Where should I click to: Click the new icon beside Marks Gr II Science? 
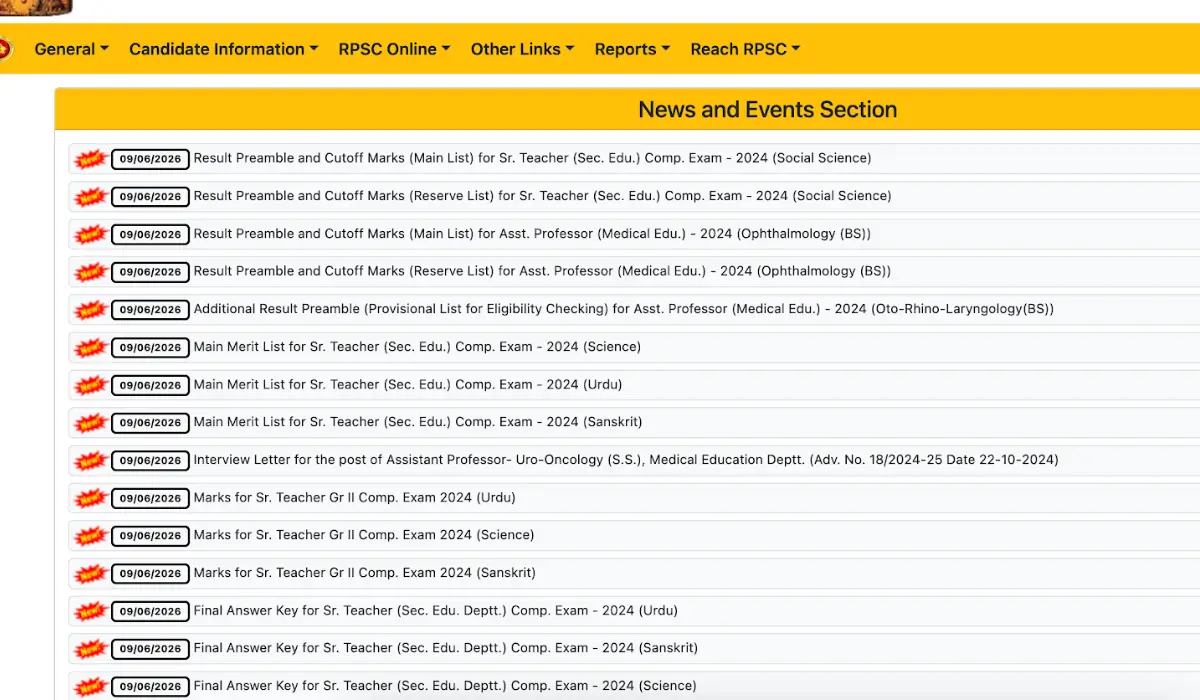tap(91, 536)
